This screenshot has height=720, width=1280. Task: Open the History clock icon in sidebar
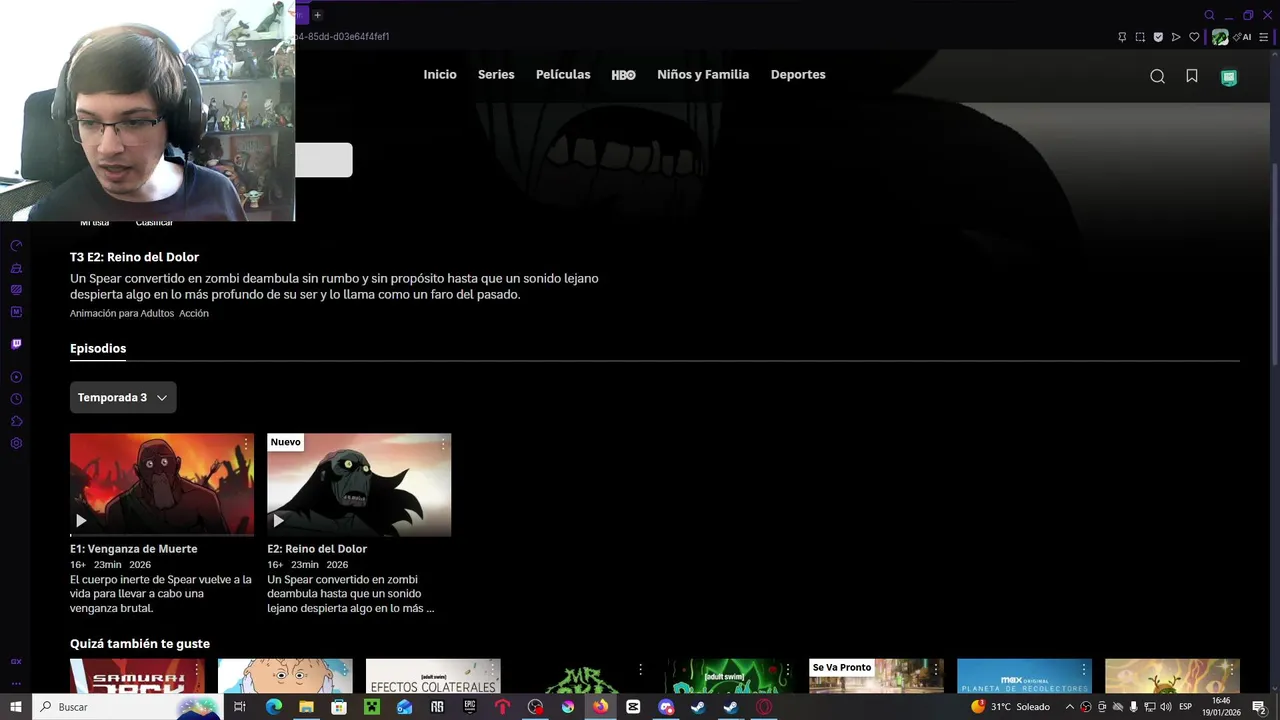pos(16,399)
